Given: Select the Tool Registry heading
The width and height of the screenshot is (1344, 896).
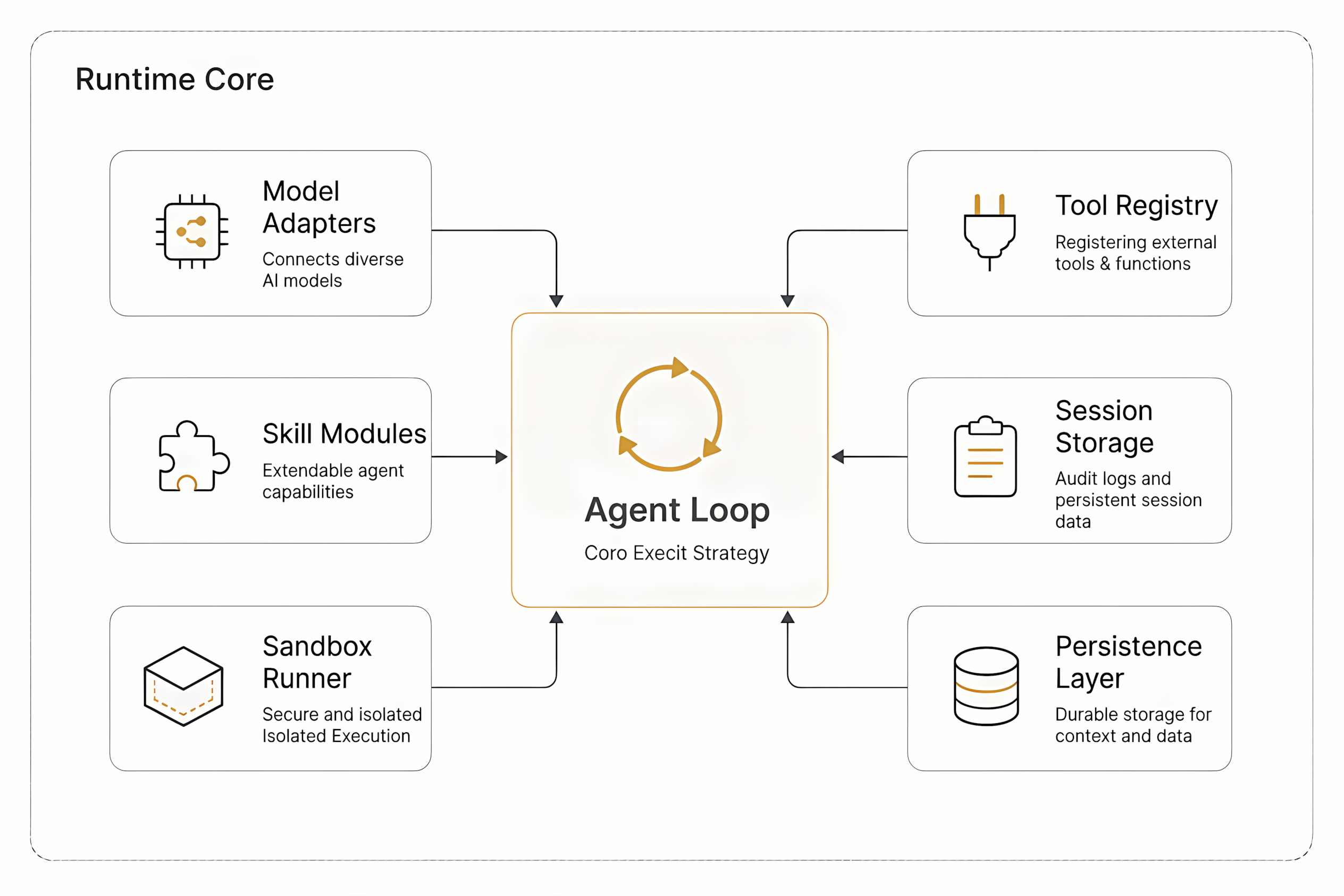Looking at the screenshot, I should (1137, 206).
